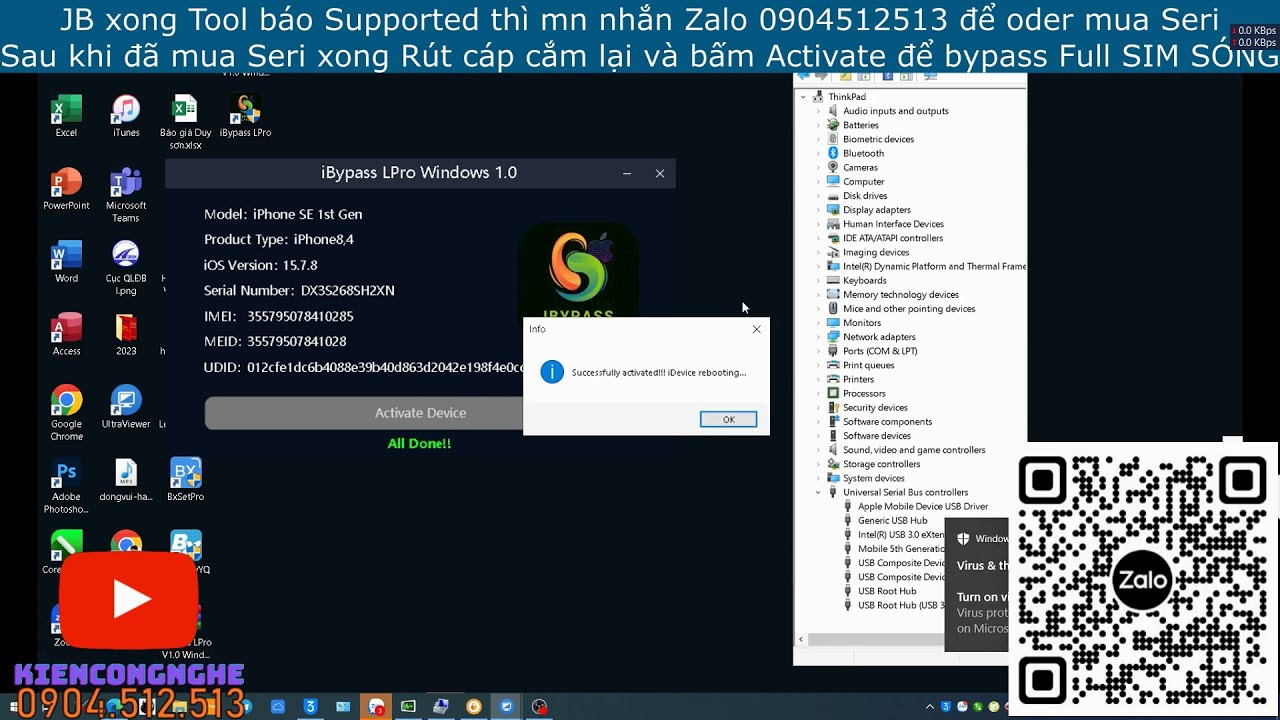Click the Processors category icon
The width and height of the screenshot is (1280, 720).
pyautogui.click(x=833, y=393)
